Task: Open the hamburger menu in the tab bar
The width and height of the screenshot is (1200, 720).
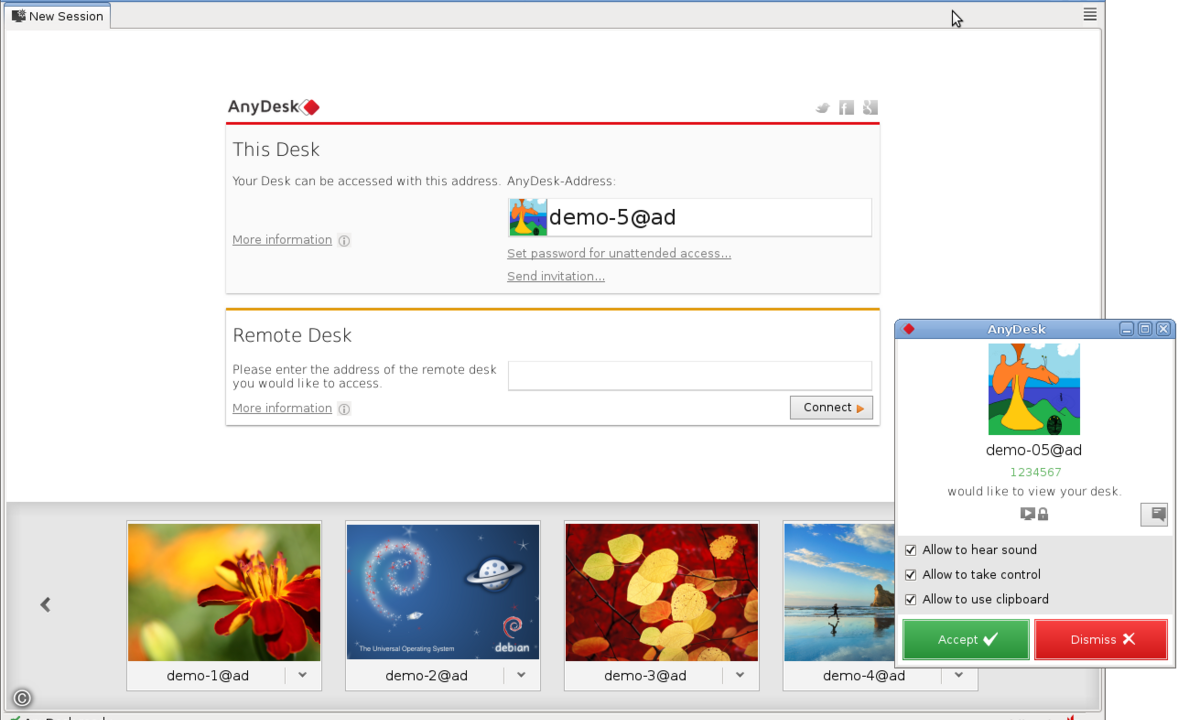Action: (x=1090, y=15)
